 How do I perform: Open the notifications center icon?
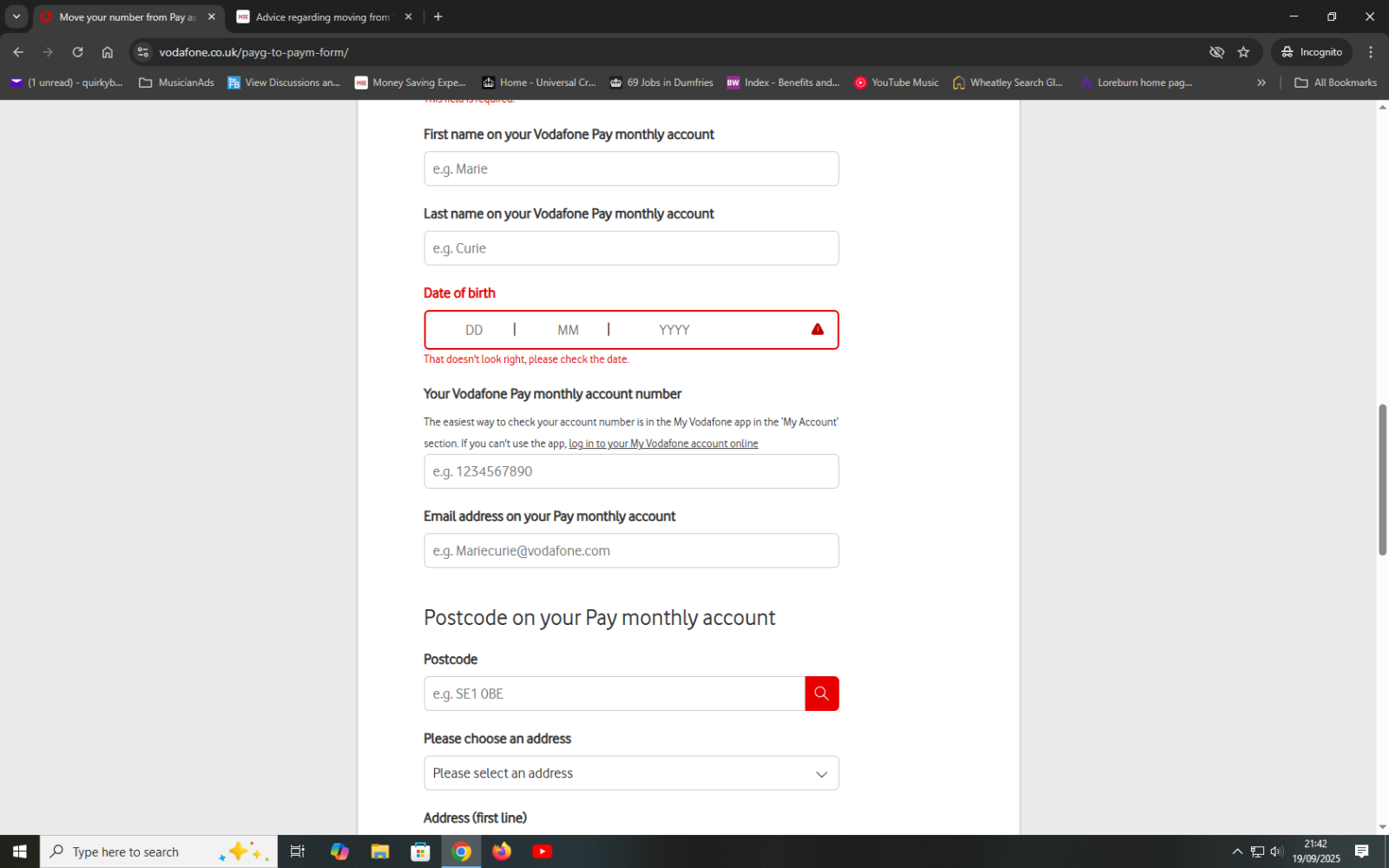click(x=1361, y=852)
